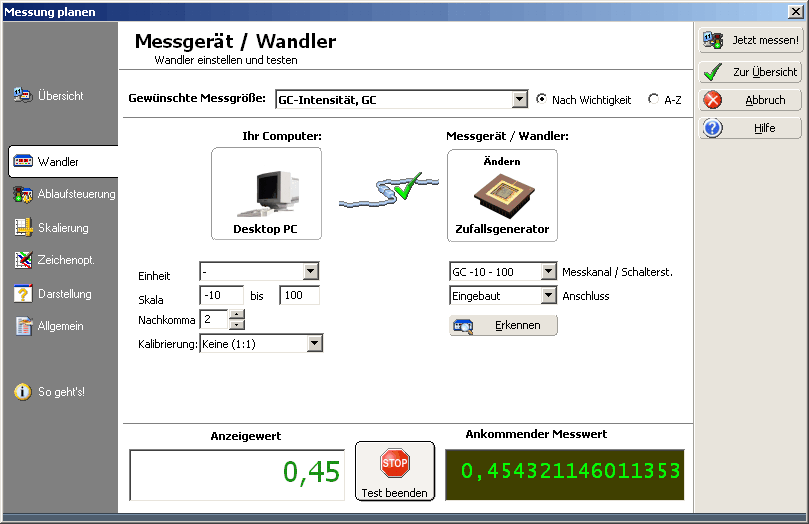Click the So geht's info icon
This screenshot has width=809, height=524.
click(x=23, y=392)
